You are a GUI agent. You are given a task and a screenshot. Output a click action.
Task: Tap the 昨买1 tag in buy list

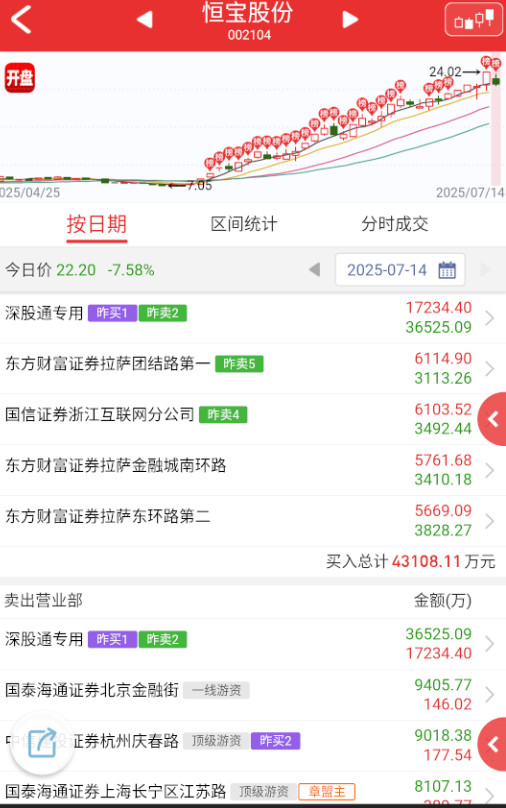click(112, 313)
